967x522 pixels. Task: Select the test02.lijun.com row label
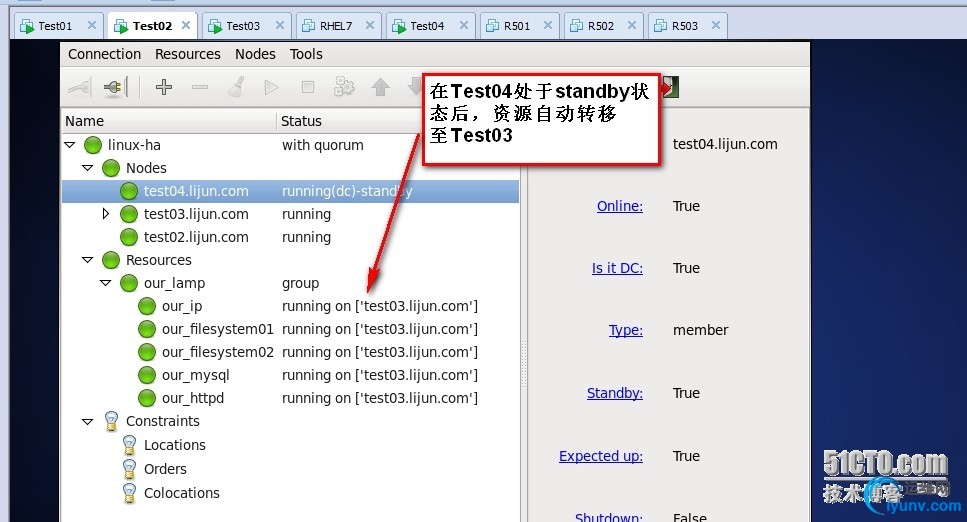(196, 237)
